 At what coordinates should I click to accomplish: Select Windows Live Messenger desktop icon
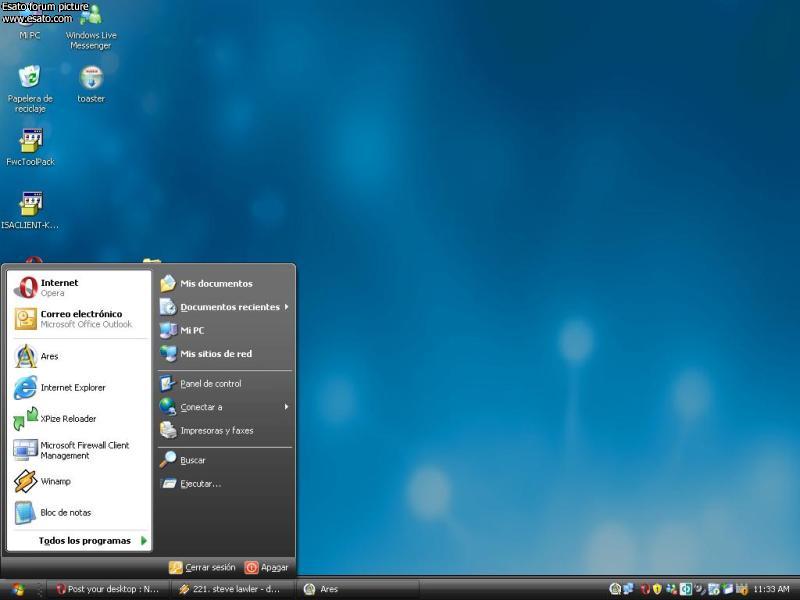click(91, 27)
